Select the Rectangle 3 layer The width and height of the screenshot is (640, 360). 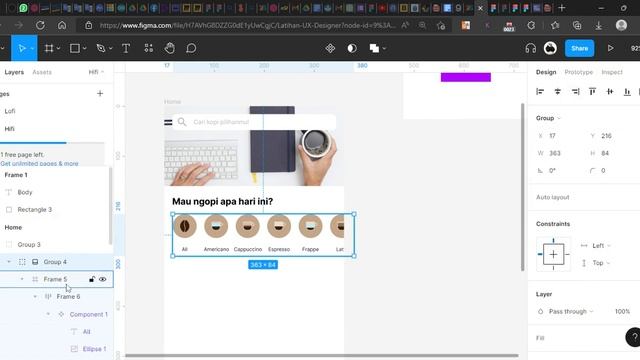point(35,209)
